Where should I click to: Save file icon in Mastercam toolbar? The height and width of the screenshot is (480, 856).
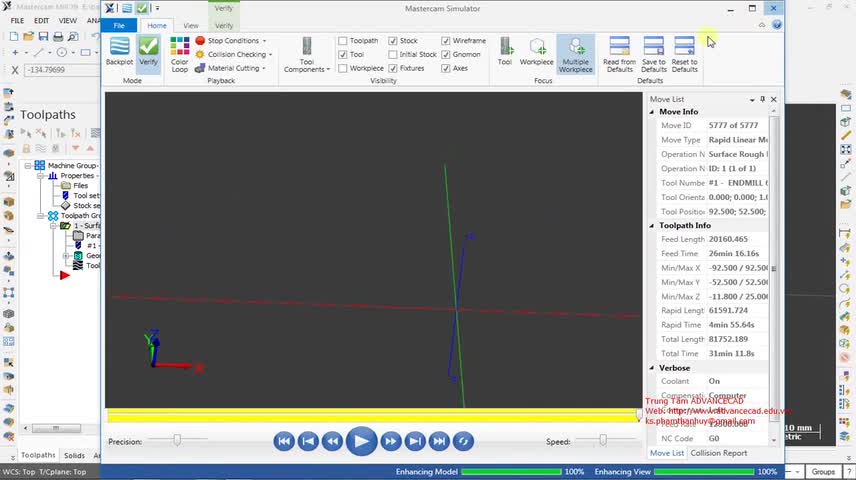coord(43,37)
